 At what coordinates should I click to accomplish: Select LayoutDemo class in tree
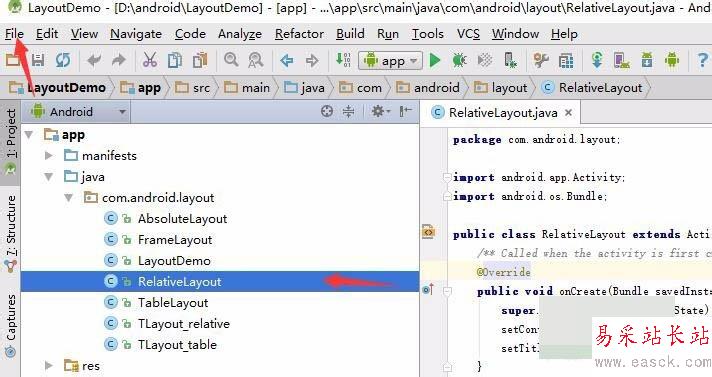pos(174,261)
